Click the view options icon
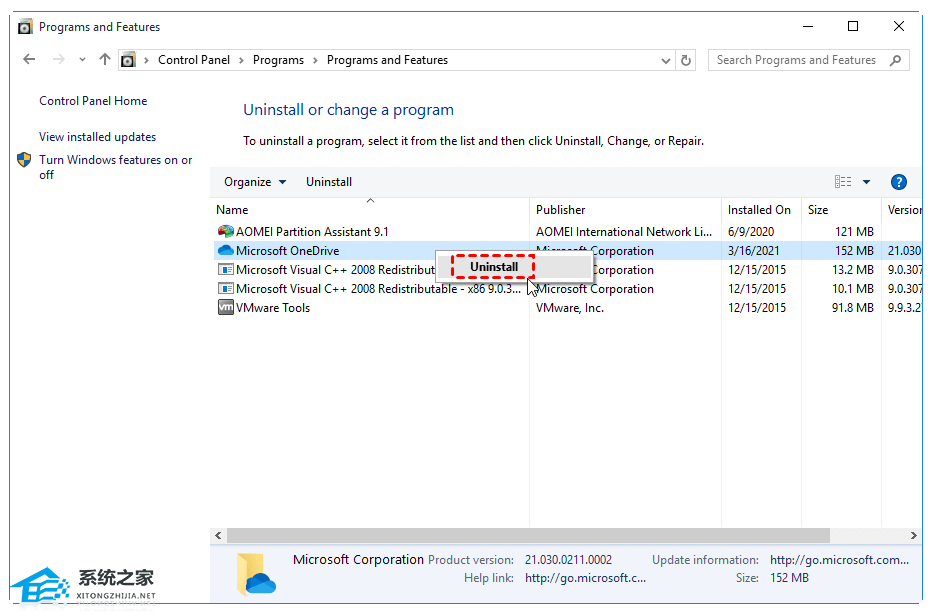The width and height of the screenshot is (934, 614). [843, 182]
